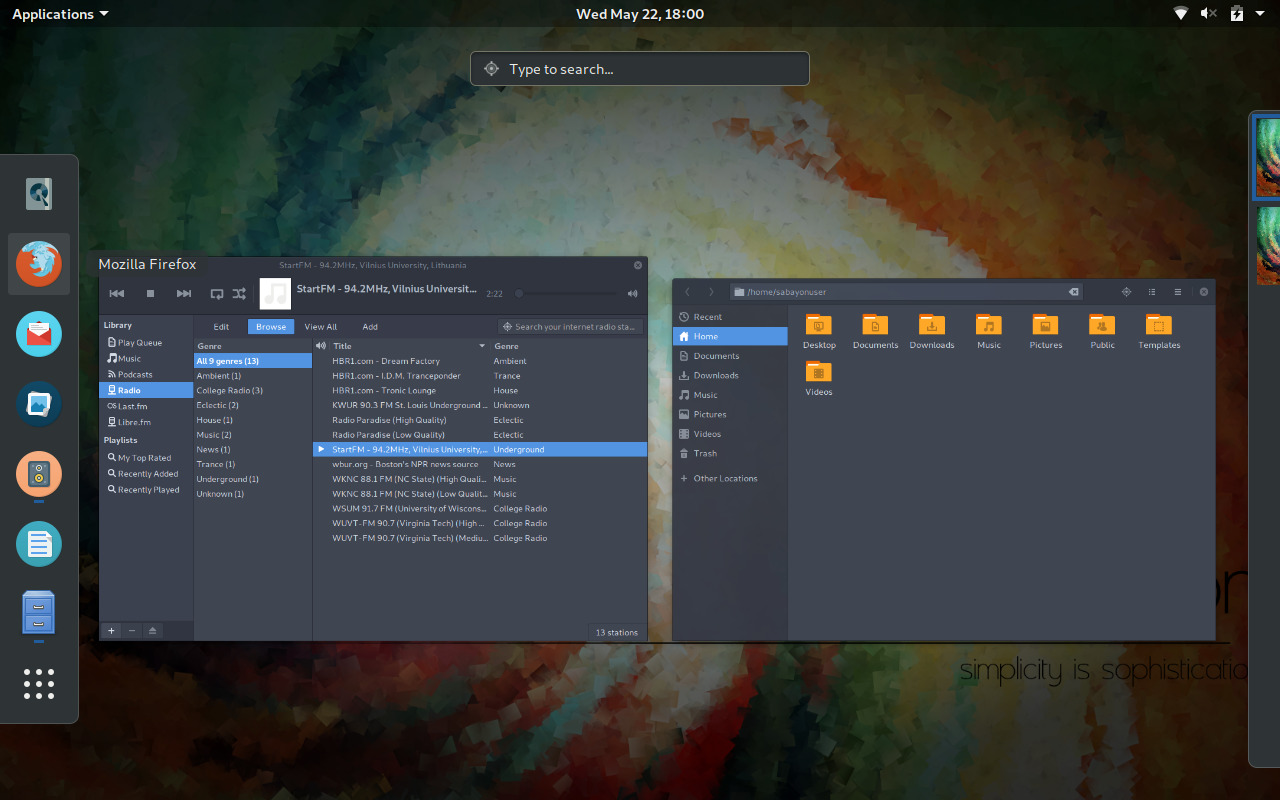Open the file manager hamburger menu
This screenshot has height=800, width=1280.
coord(1178,292)
